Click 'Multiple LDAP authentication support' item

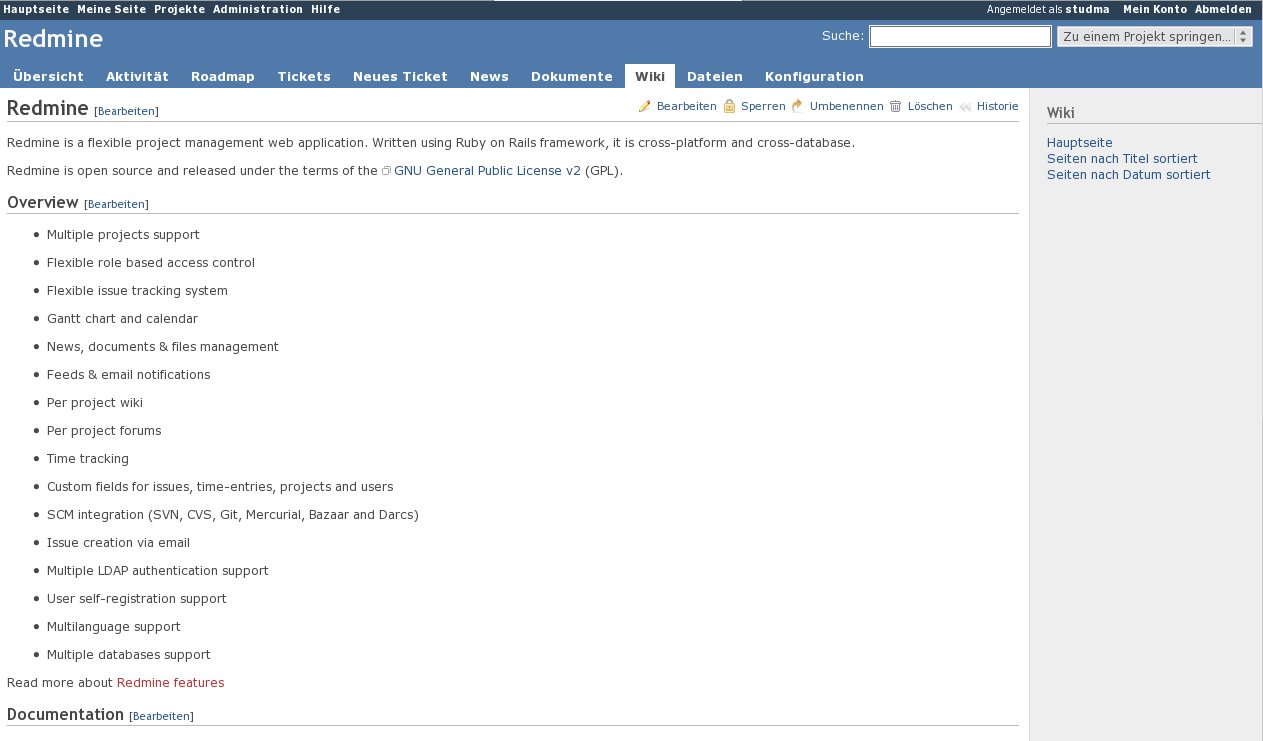158,571
